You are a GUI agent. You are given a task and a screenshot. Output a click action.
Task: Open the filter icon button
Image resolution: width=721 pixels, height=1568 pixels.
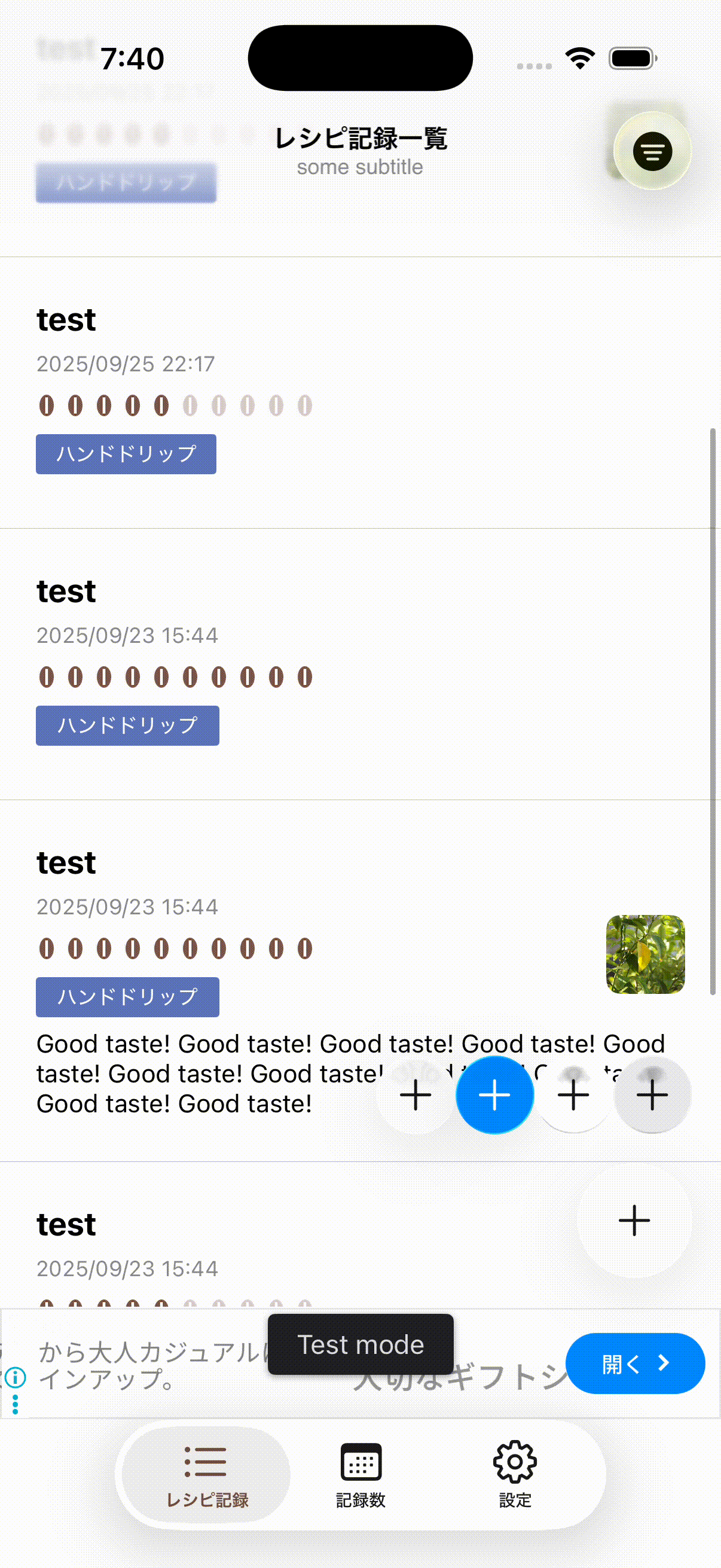(x=652, y=151)
